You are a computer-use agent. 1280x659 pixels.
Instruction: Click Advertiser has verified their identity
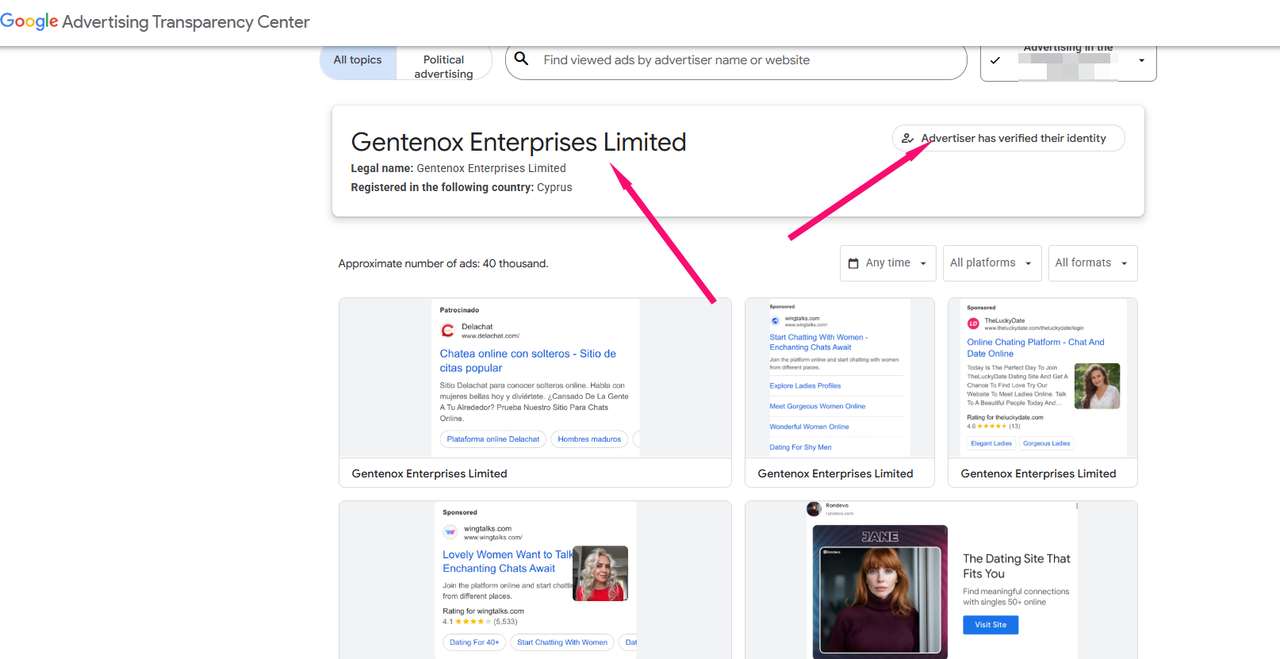coord(1012,138)
